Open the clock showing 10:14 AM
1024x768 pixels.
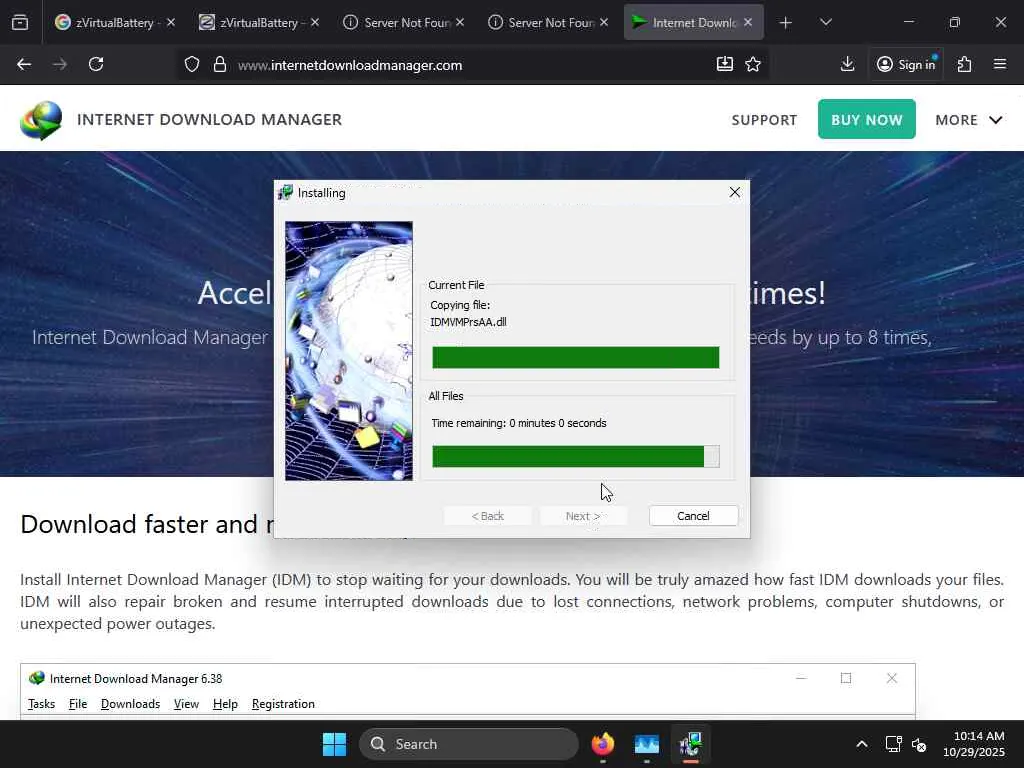974,744
